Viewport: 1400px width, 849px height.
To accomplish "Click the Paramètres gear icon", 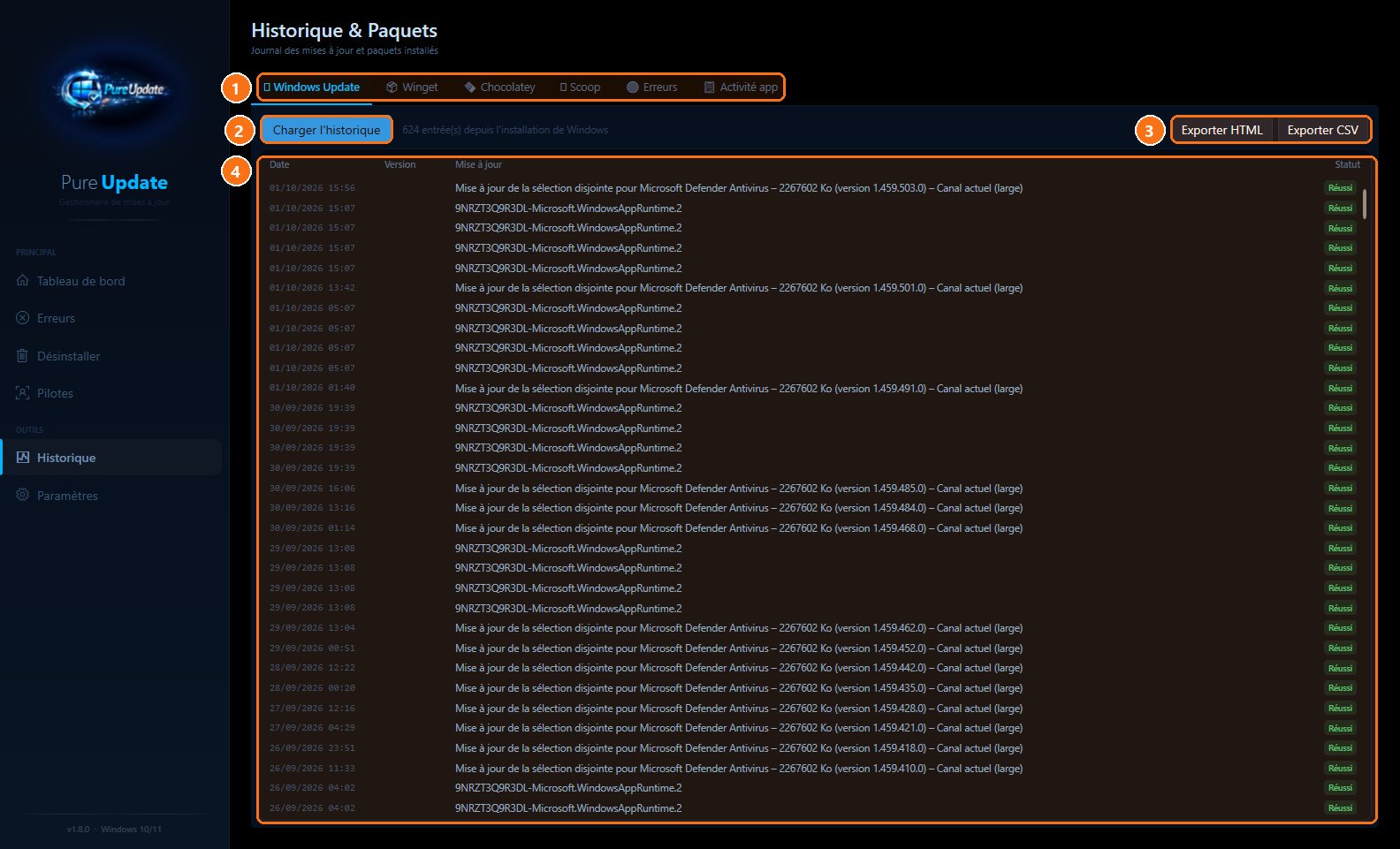I will click(x=23, y=496).
